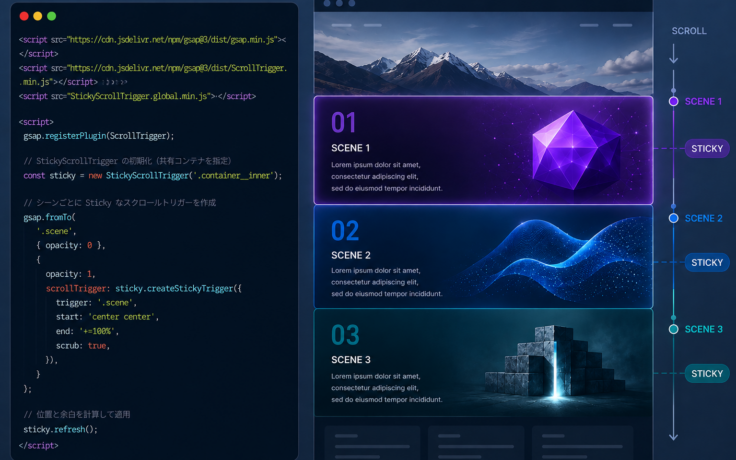Viewport: 736px width, 460px height.
Task: Click the purple crystal gem in Scene 1
Action: pyautogui.click(x=576, y=150)
